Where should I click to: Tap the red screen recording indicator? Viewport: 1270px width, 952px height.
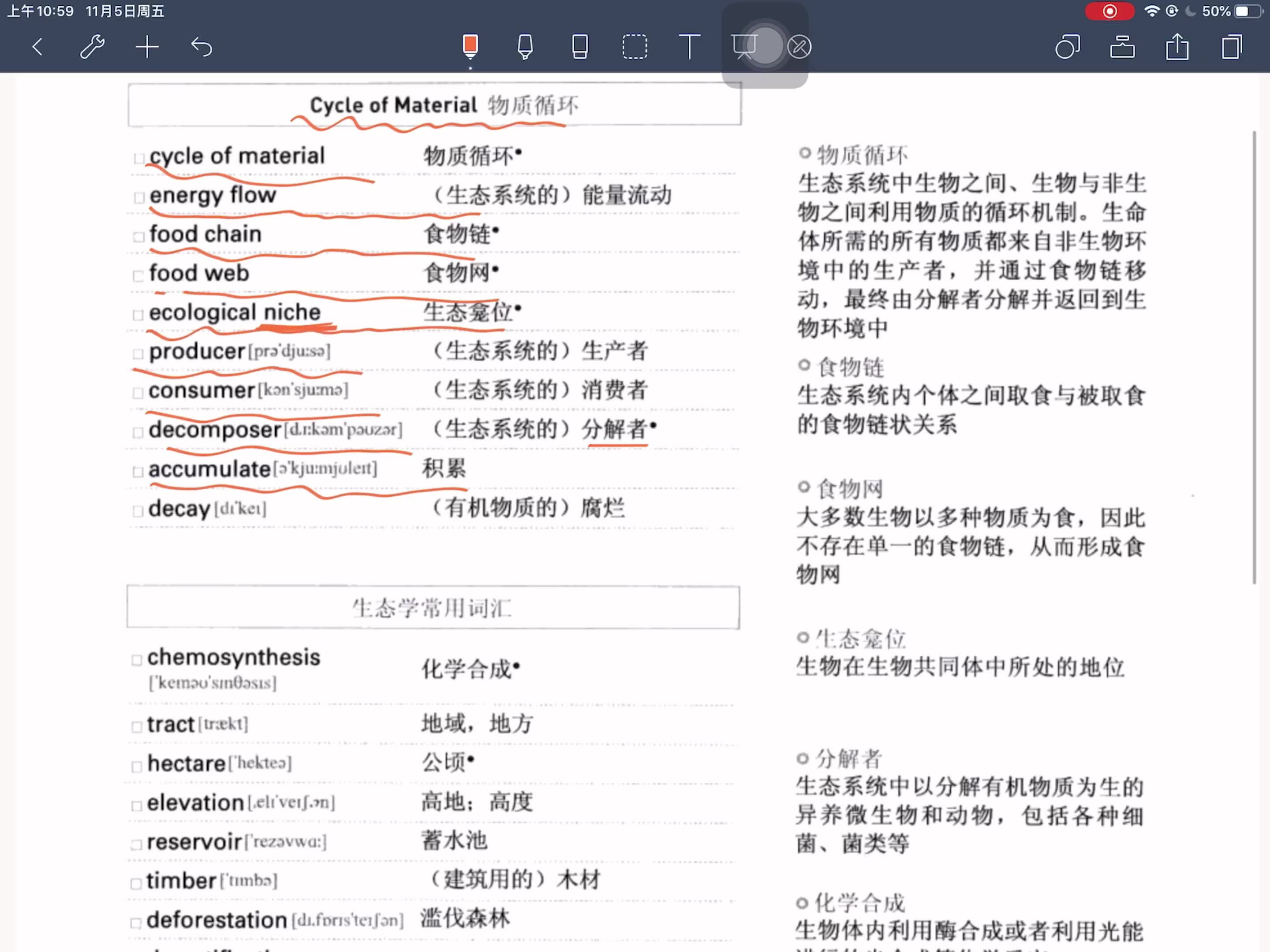[1109, 11]
